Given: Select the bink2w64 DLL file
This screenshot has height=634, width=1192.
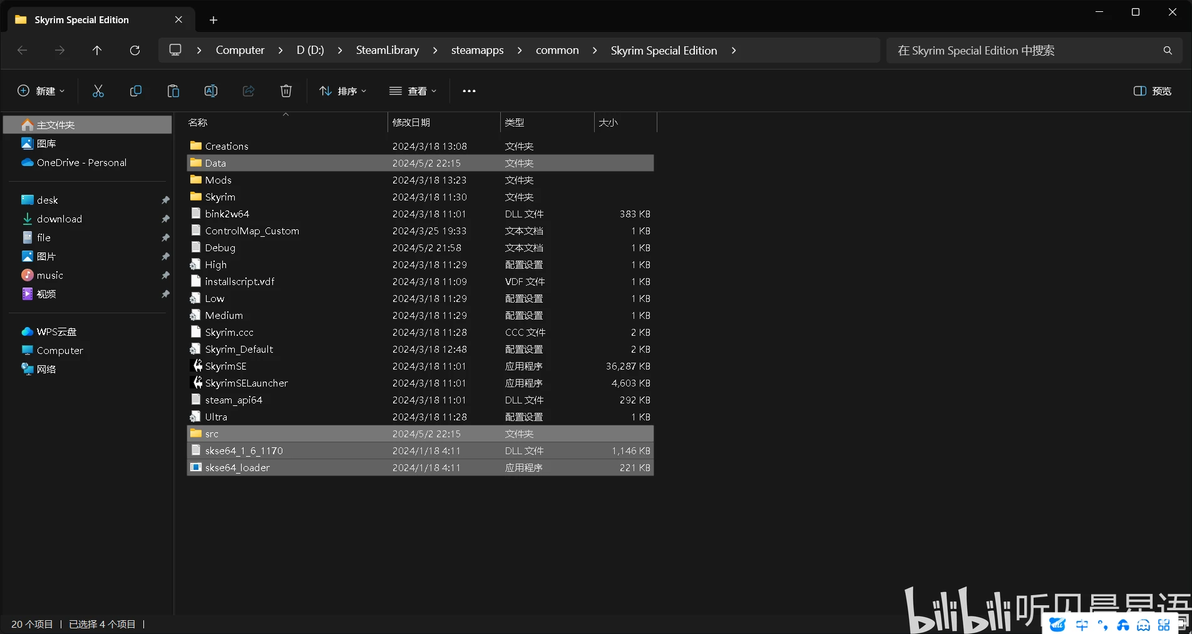Looking at the screenshot, I should coord(420,214).
